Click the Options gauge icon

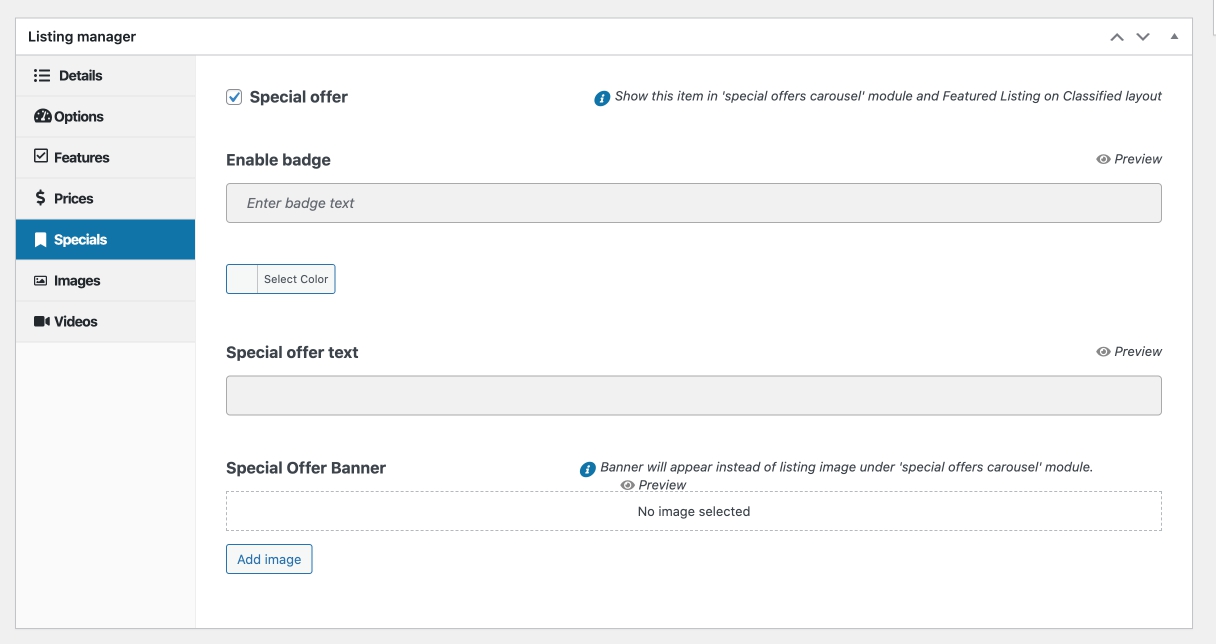pos(42,117)
